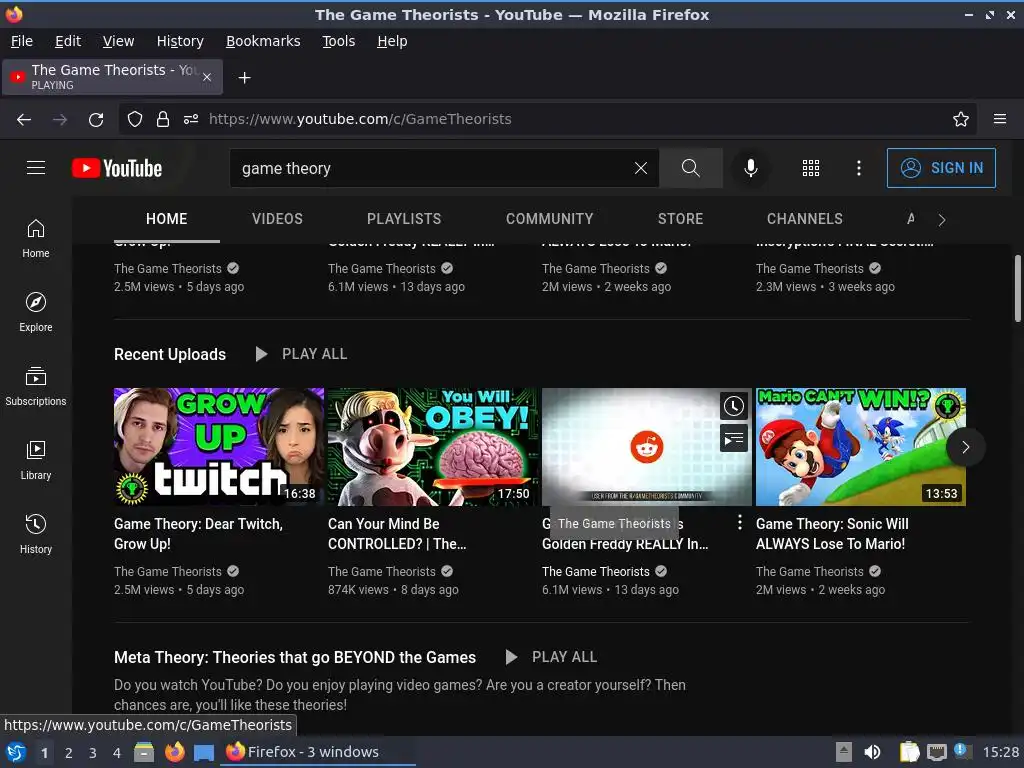Open 'Game Theory: Dear Twitch, Grow Up!' title
The width and height of the screenshot is (1024, 768).
point(199,534)
